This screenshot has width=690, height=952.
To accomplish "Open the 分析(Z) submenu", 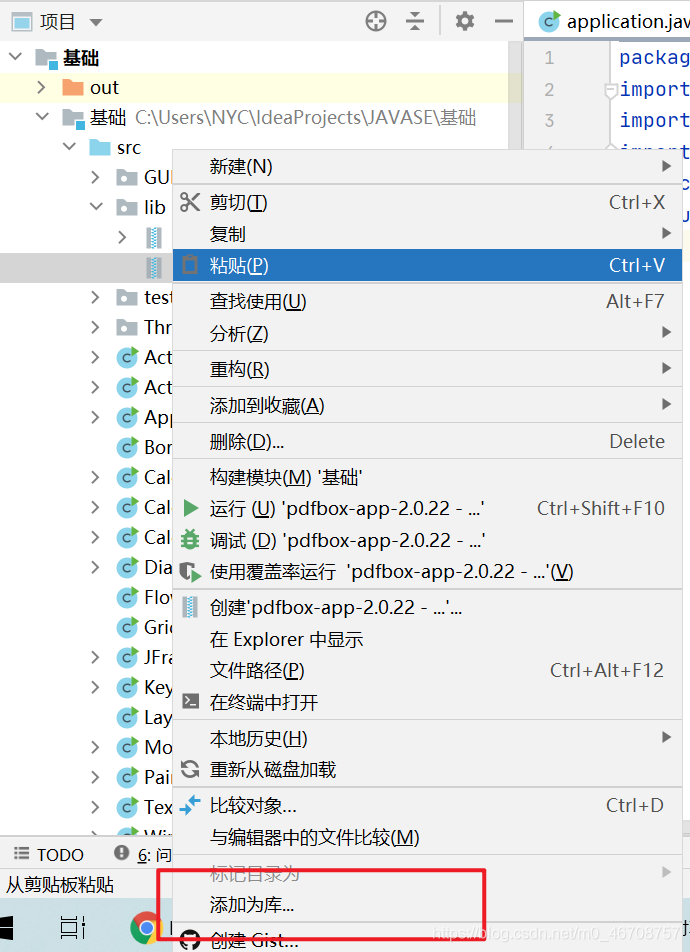I will [427, 333].
